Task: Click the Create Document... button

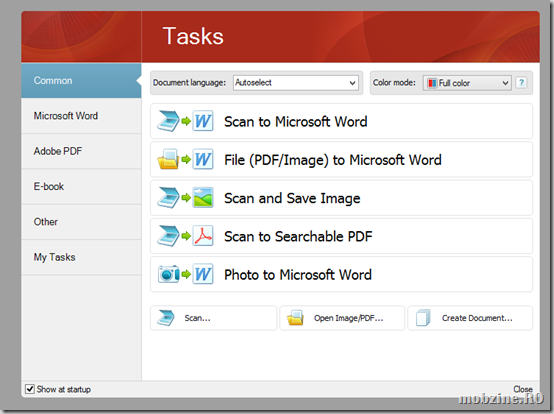Action: tap(470, 318)
